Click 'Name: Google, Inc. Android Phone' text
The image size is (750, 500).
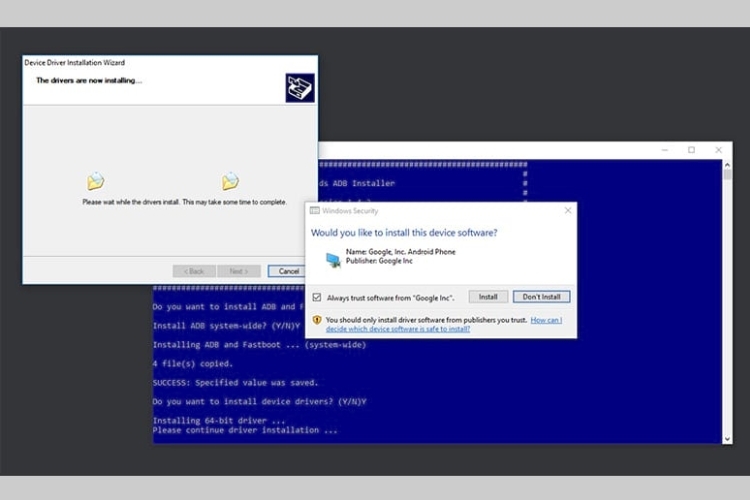coord(400,252)
